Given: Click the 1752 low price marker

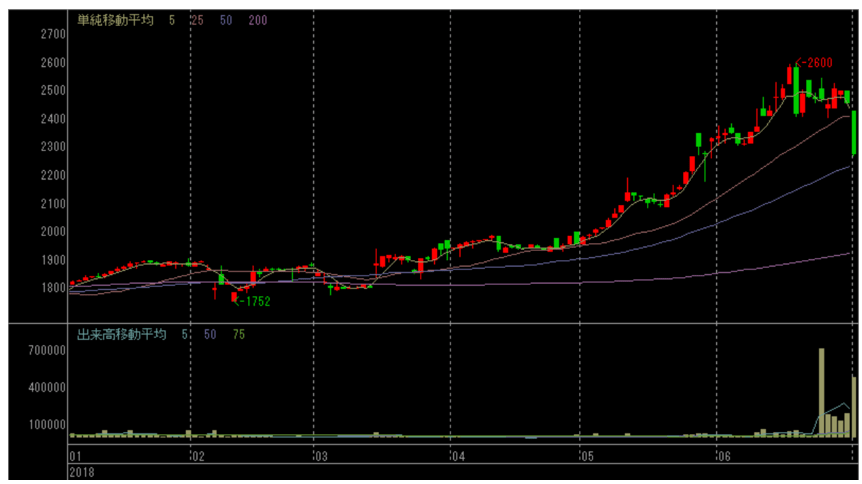Looking at the screenshot, I should [254, 300].
